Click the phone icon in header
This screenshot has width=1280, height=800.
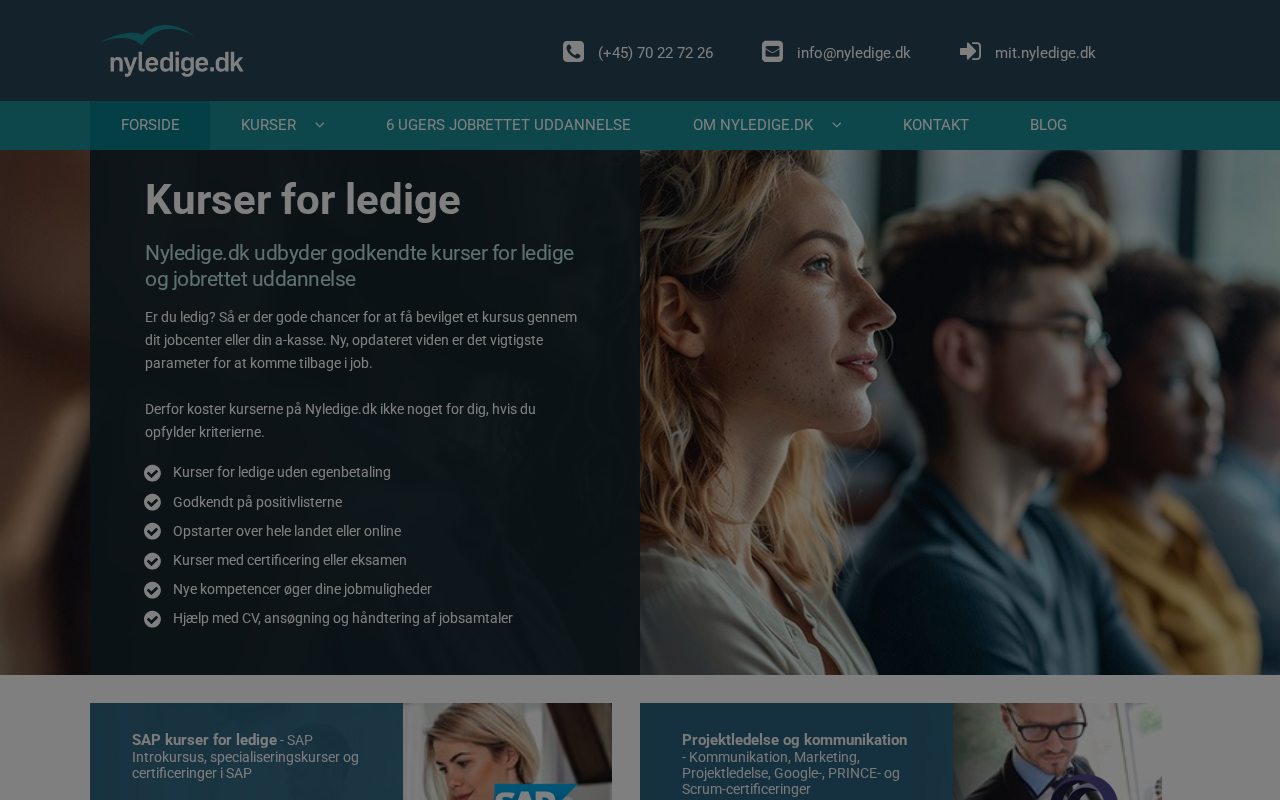click(573, 52)
